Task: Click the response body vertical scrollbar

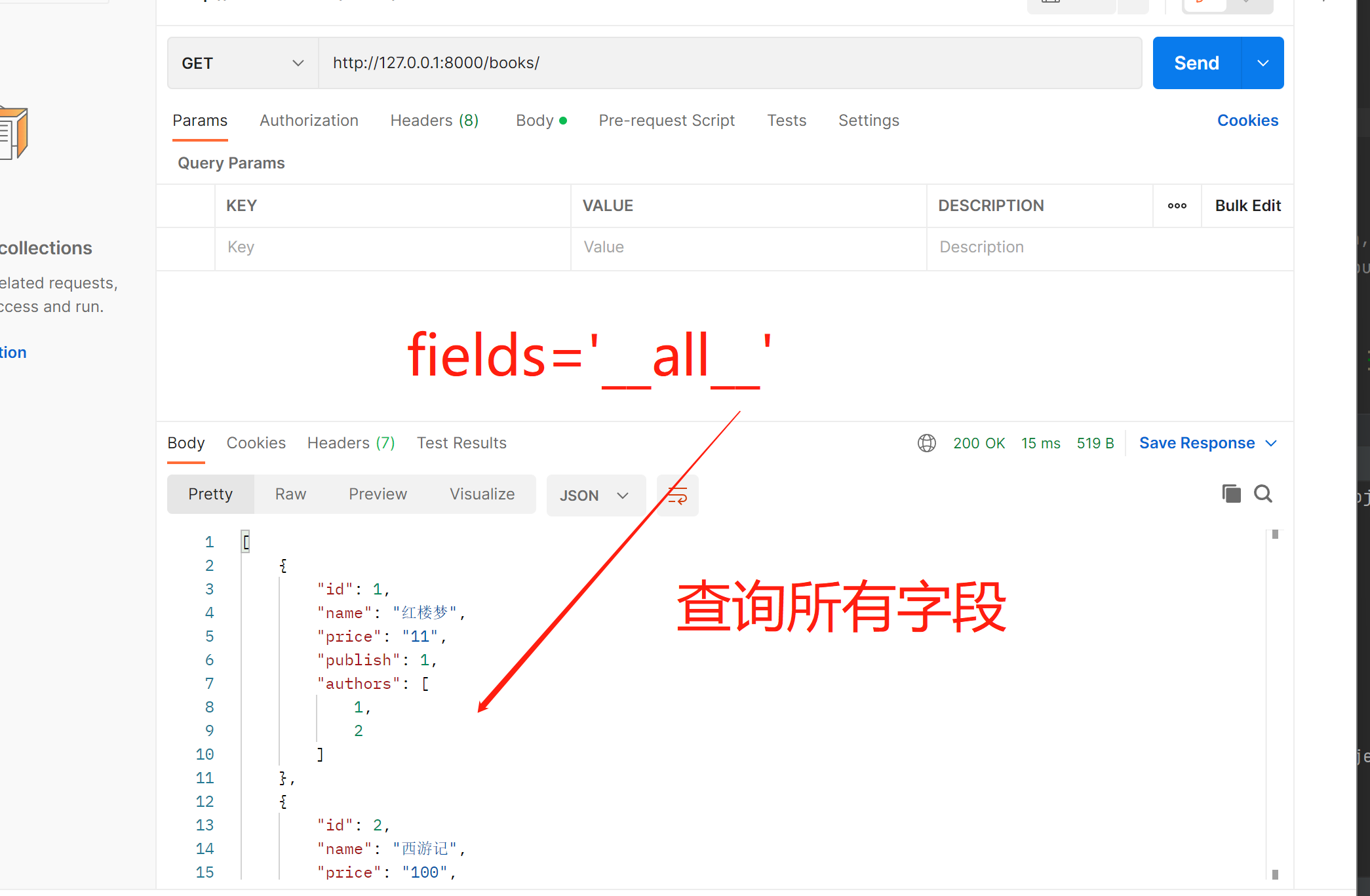Action: coord(1274,705)
